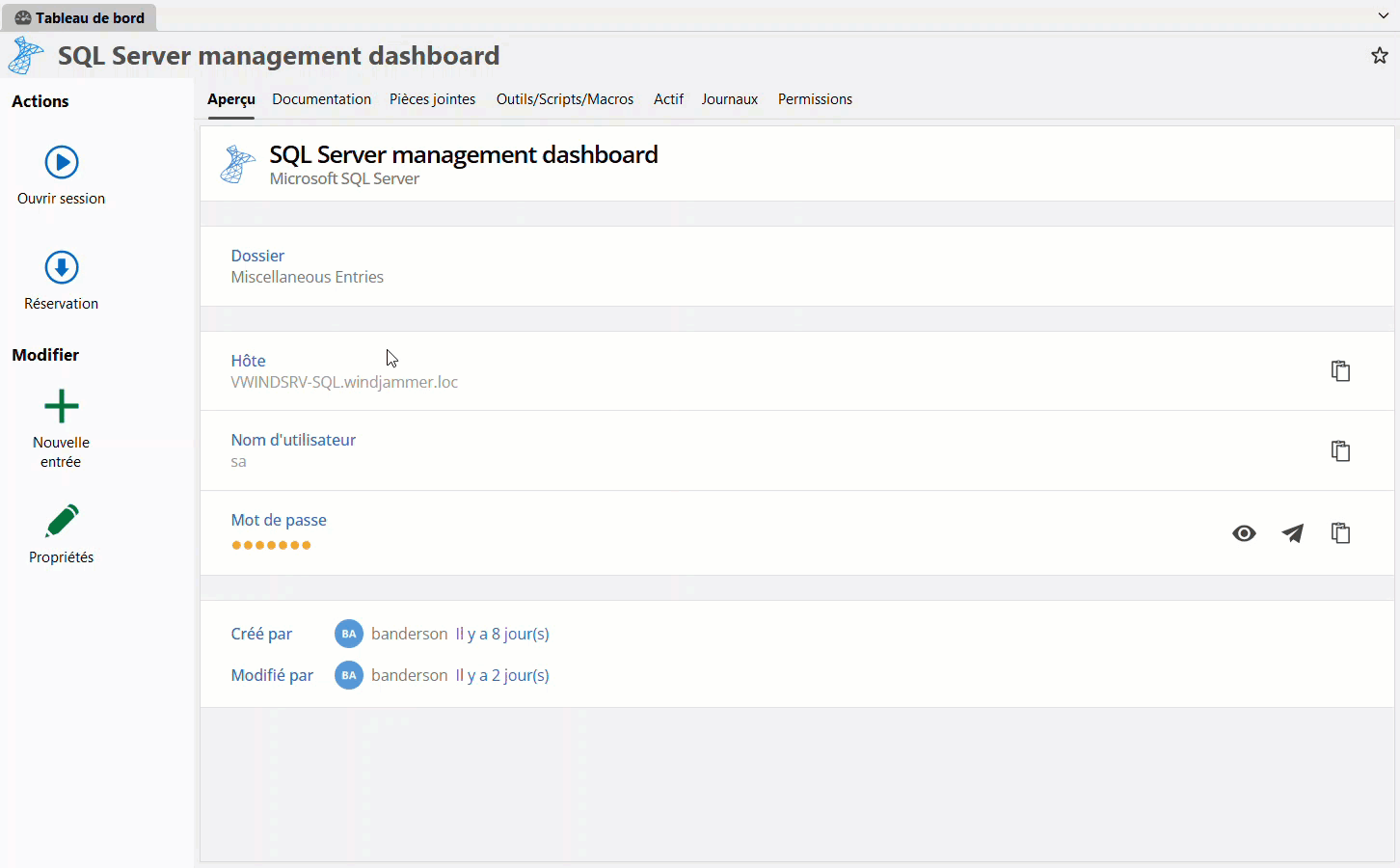Viewport: 1400px width, 868px height.
Task: View the Journaux tab
Action: pos(729,99)
